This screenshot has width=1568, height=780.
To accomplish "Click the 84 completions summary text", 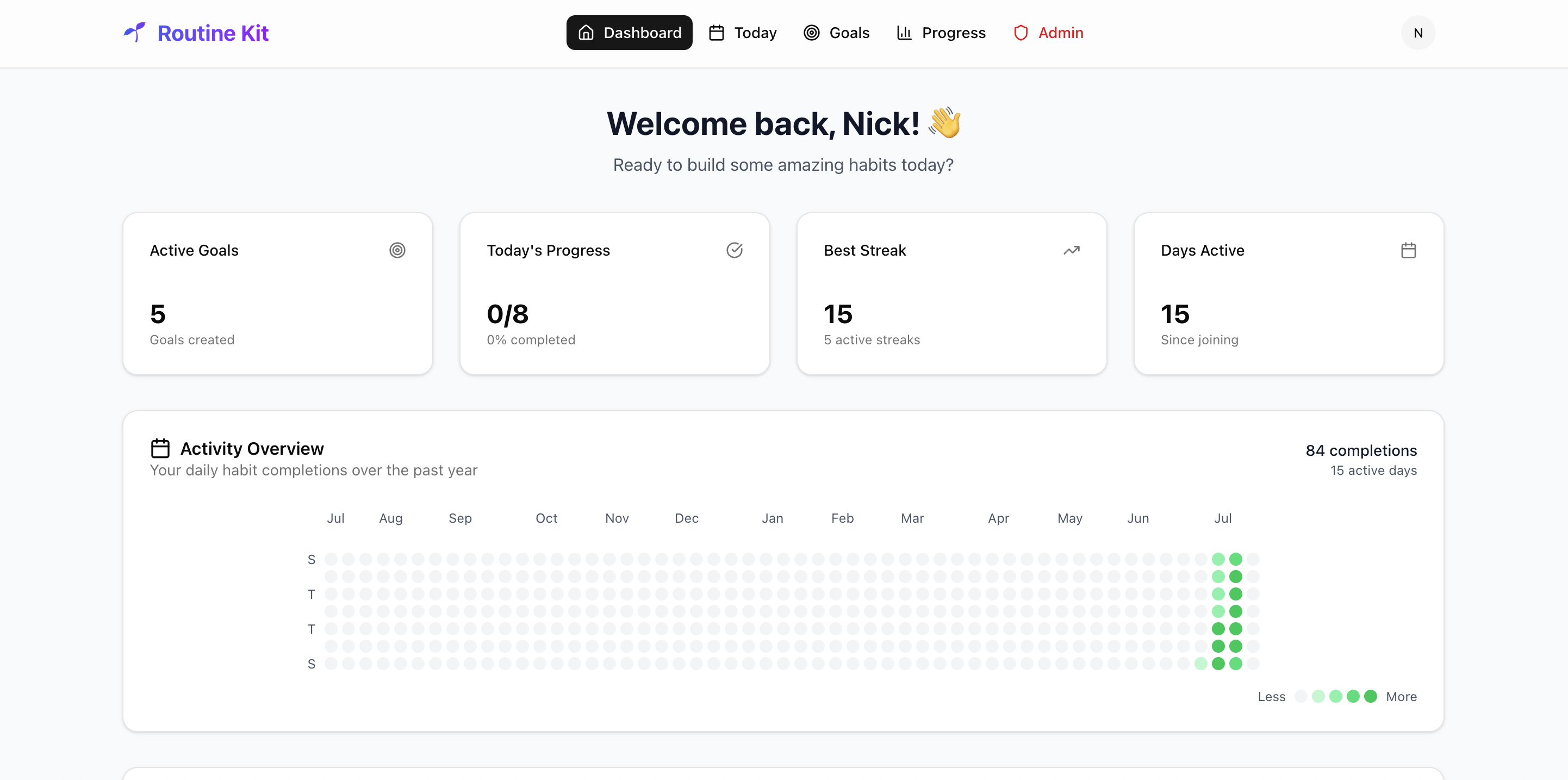I will coord(1360,450).
